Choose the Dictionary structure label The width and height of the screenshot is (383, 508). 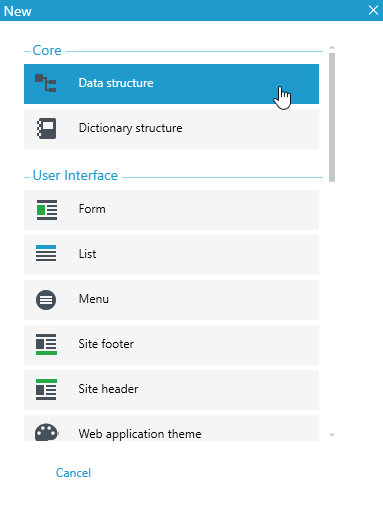(130, 128)
